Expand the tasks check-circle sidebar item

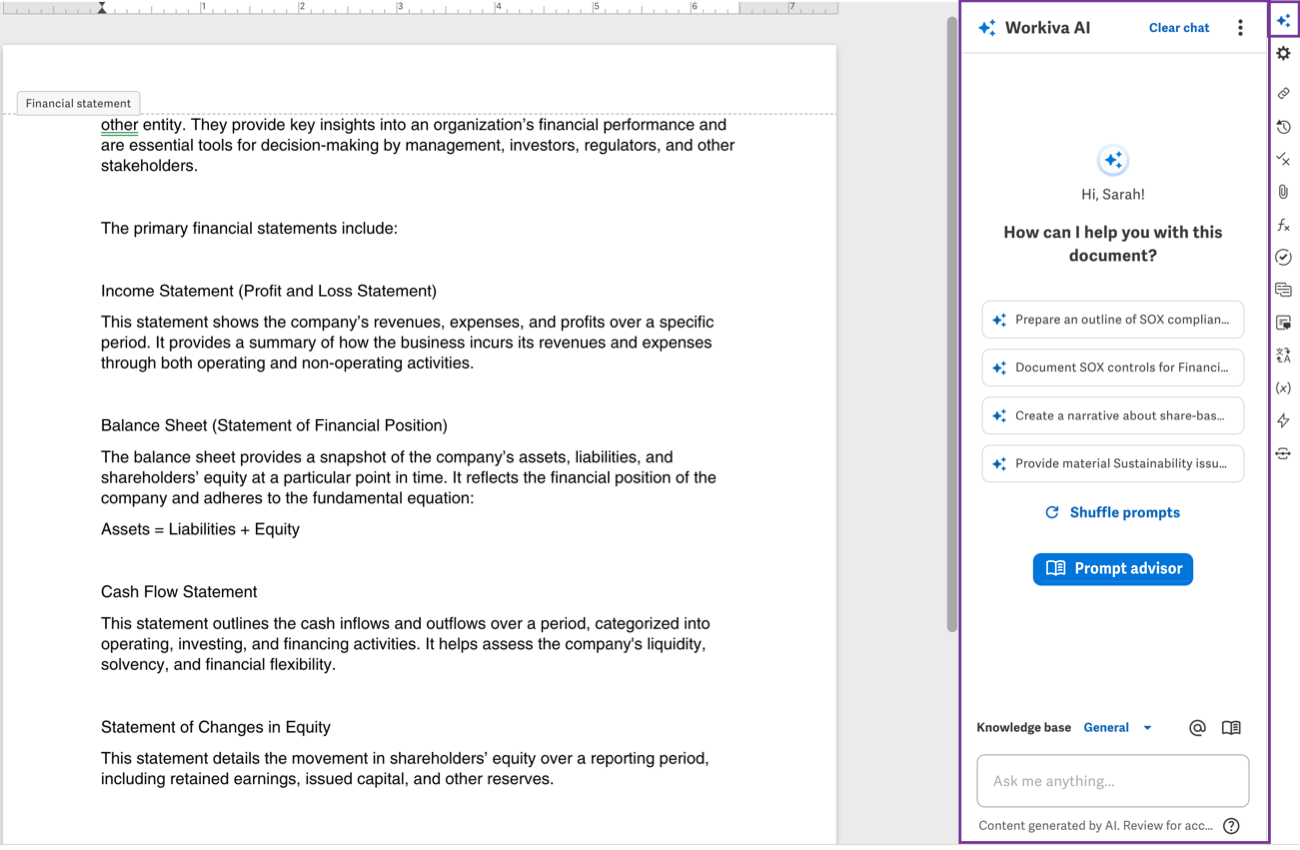1283,257
